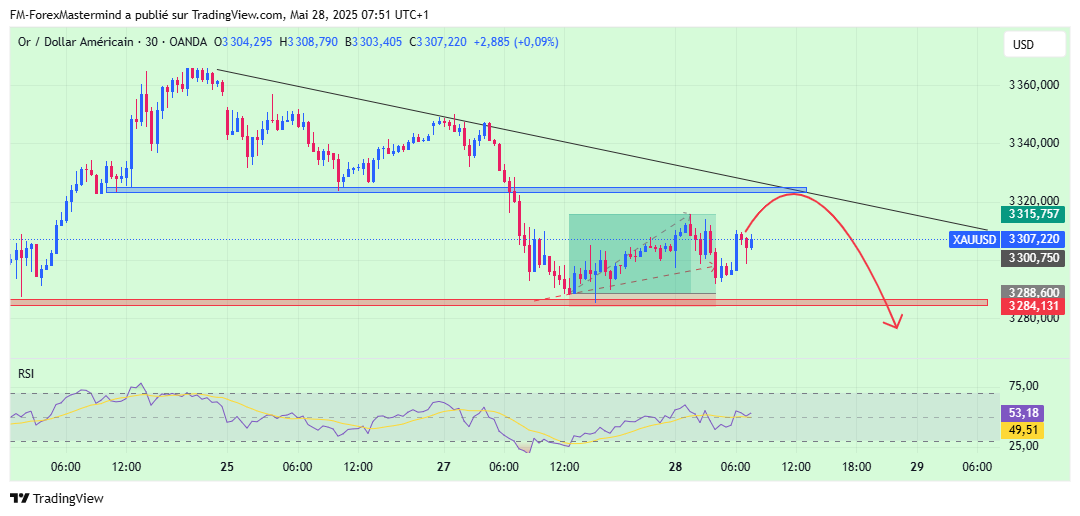Image resolution: width=1080 pixels, height=516 pixels.
Task: Click the USD currency box
Action: (1033, 45)
